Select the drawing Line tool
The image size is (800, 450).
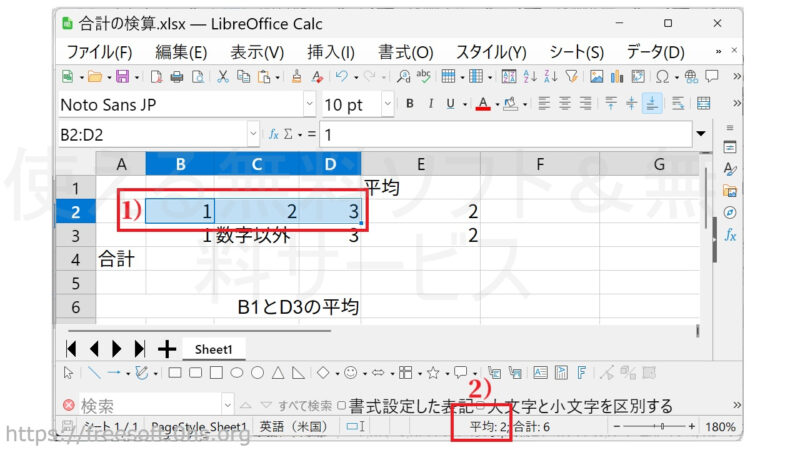[x=94, y=373]
